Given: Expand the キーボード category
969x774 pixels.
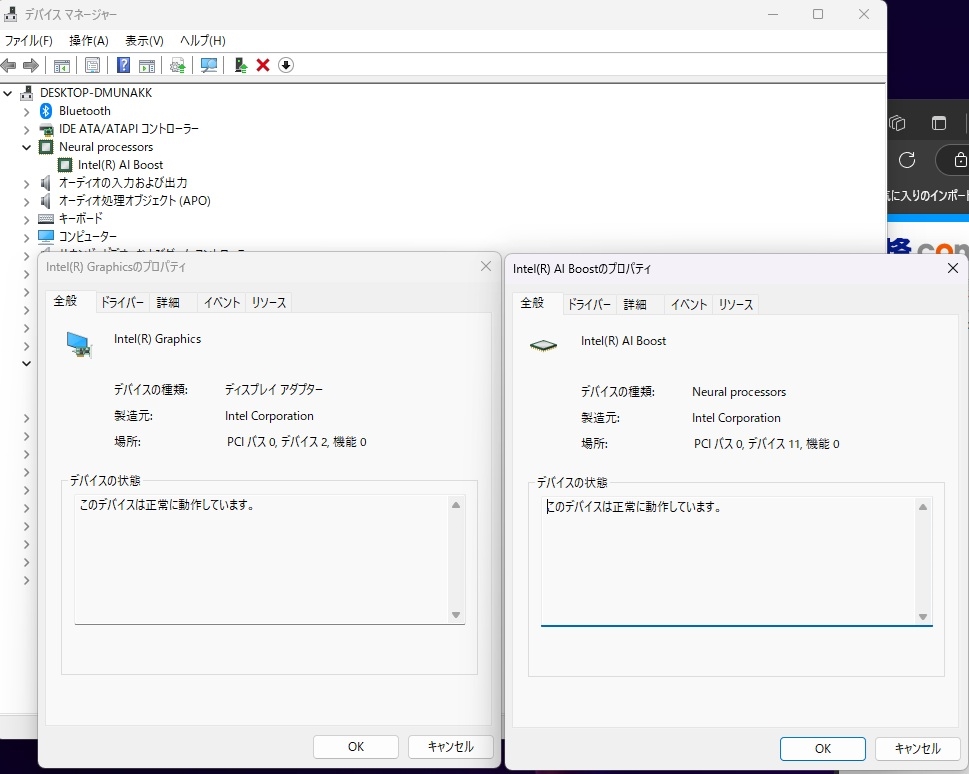Looking at the screenshot, I should [x=27, y=219].
